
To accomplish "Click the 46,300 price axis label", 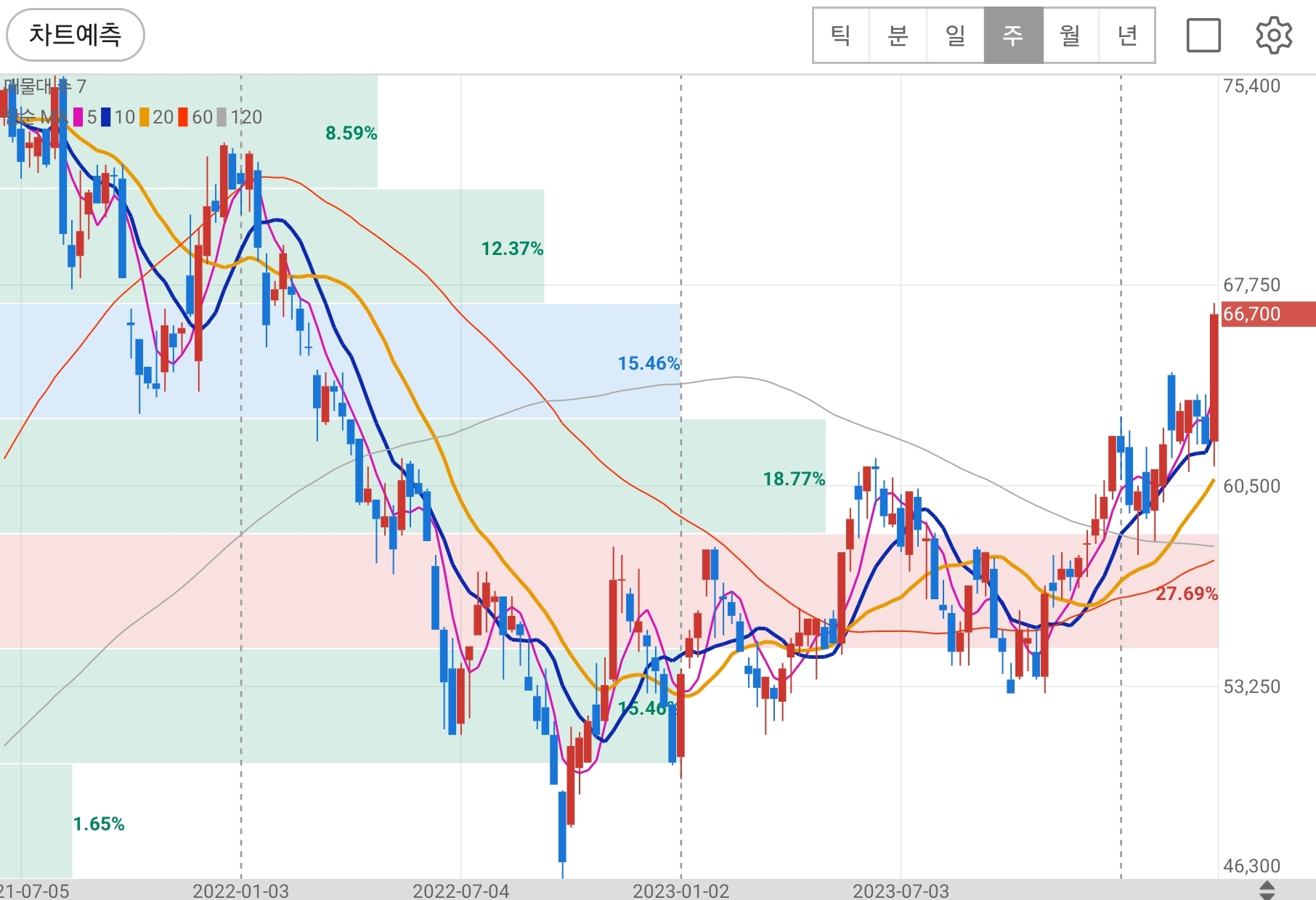I will tap(1251, 866).
